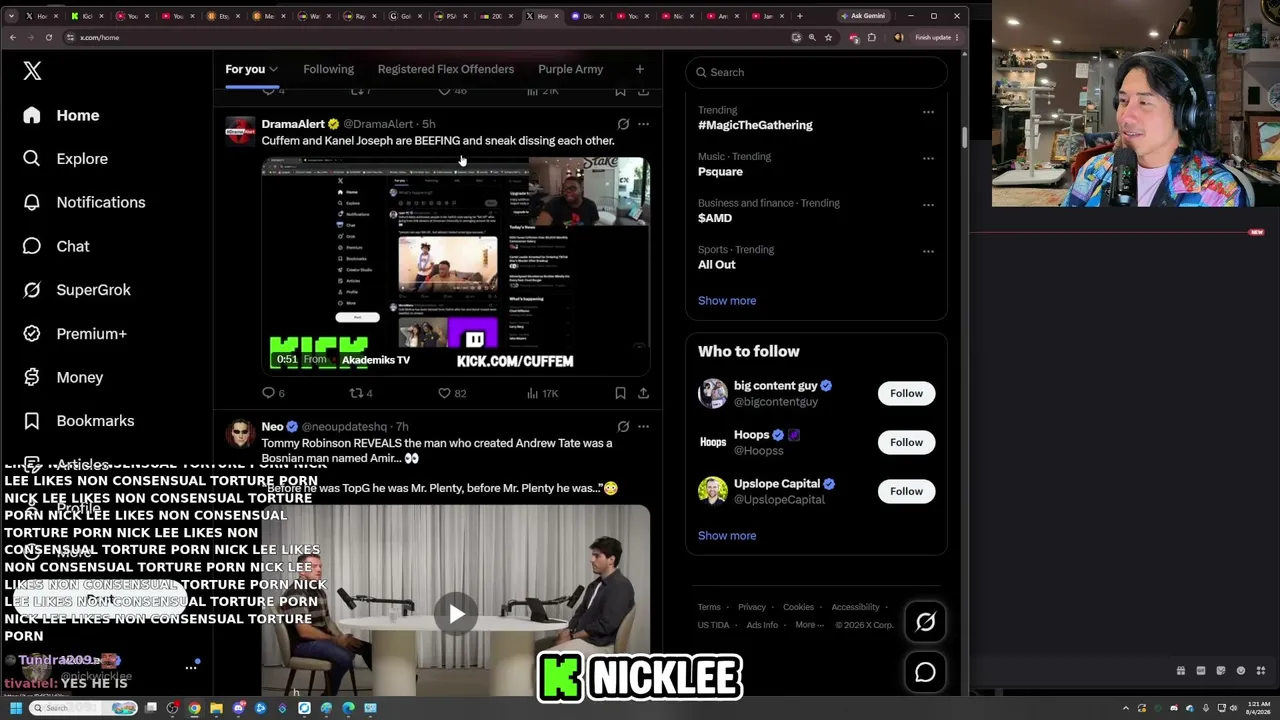Viewport: 1280px width, 720px height.
Task: Switch to the Purple Army tab
Action: (x=571, y=69)
